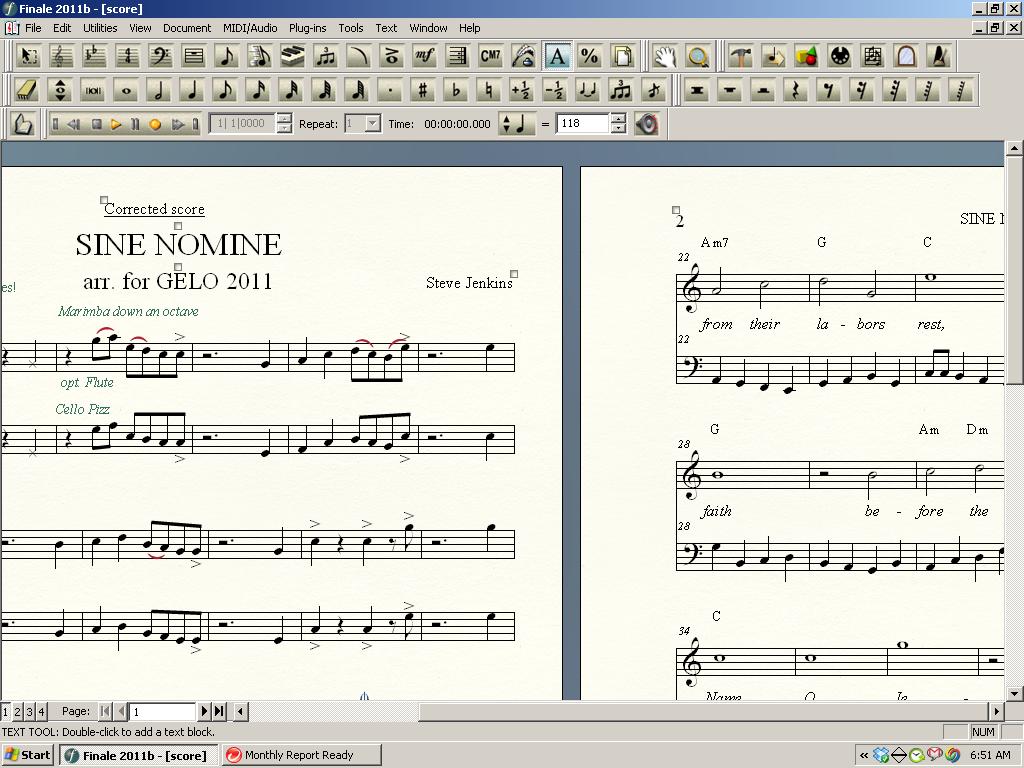This screenshot has height=768, width=1024.
Task: Choose the Articulation tool
Action: coord(392,56)
